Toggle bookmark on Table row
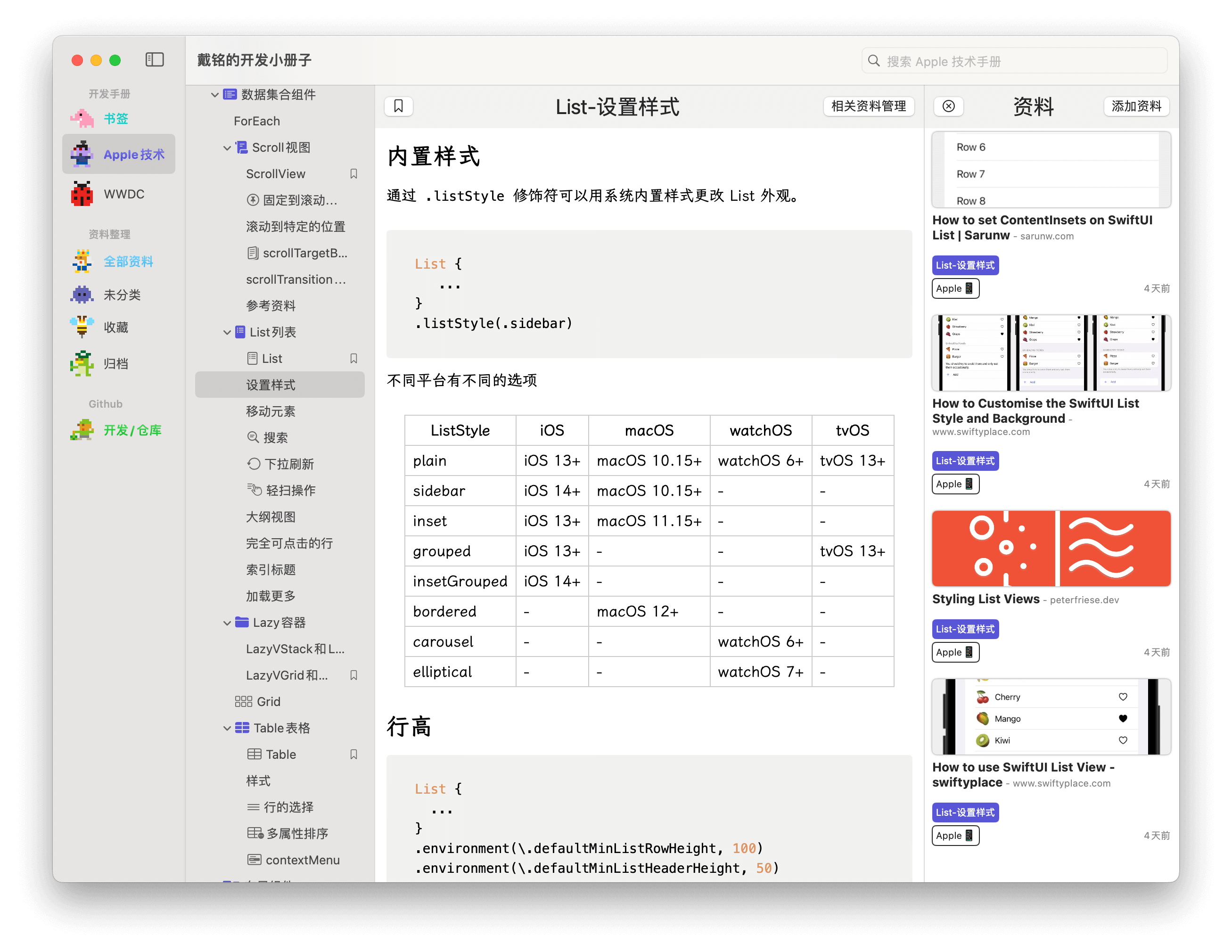Image resolution: width=1232 pixels, height=952 pixels. click(x=353, y=754)
